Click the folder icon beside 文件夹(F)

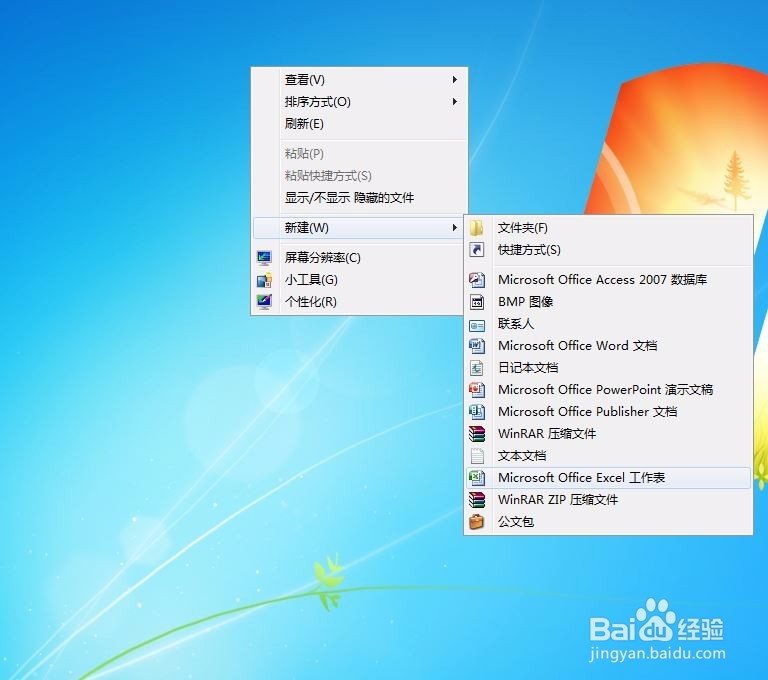coord(477,228)
